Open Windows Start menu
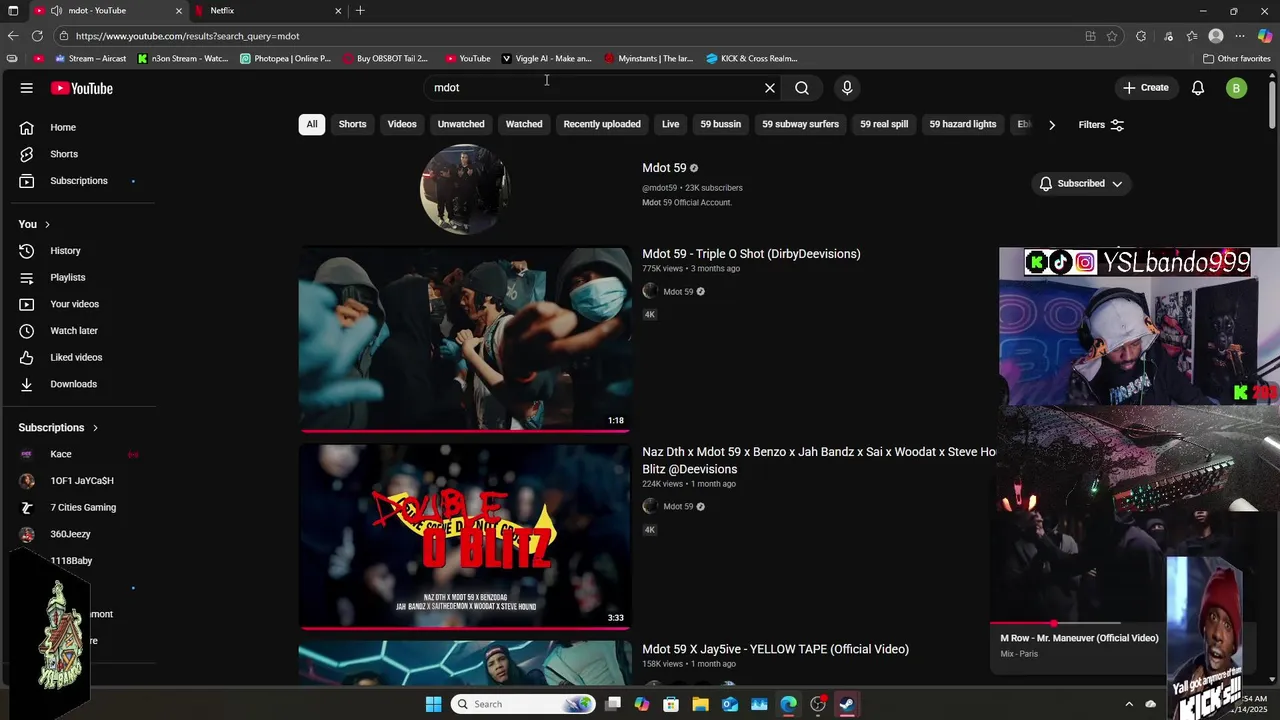Screen dimensions: 1280x720 433,704
